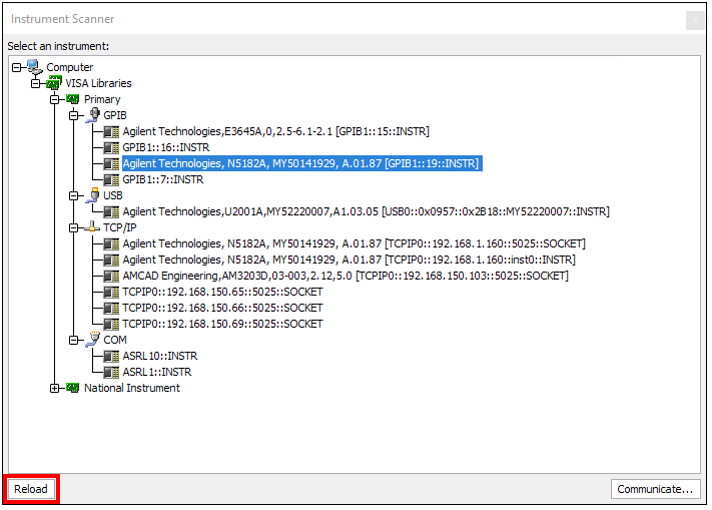Click the National Instrument green icon
The height and width of the screenshot is (510, 712).
click(x=73, y=387)
